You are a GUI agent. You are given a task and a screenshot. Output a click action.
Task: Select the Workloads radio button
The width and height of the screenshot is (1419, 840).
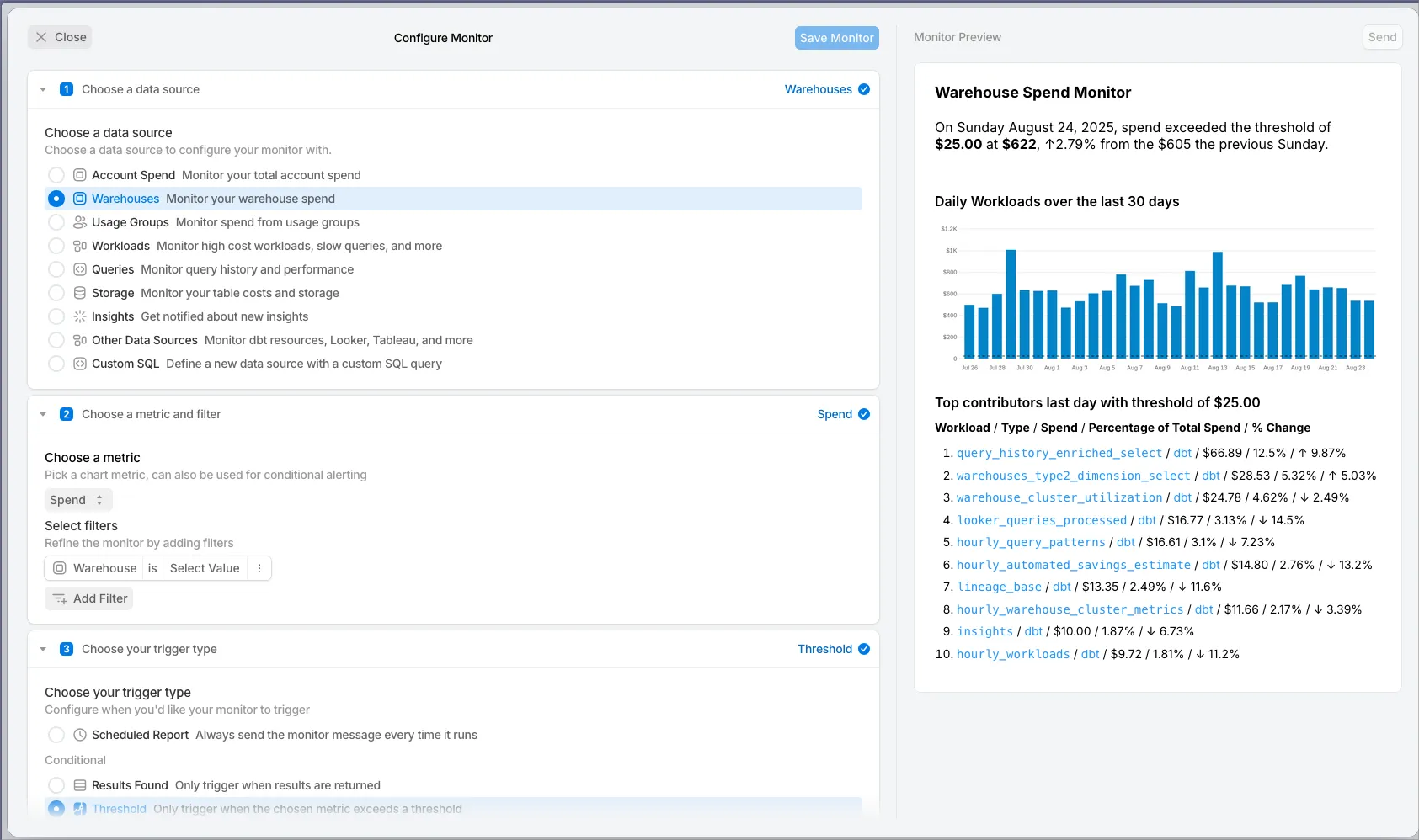pyautogui.click(x=56, y=246)
